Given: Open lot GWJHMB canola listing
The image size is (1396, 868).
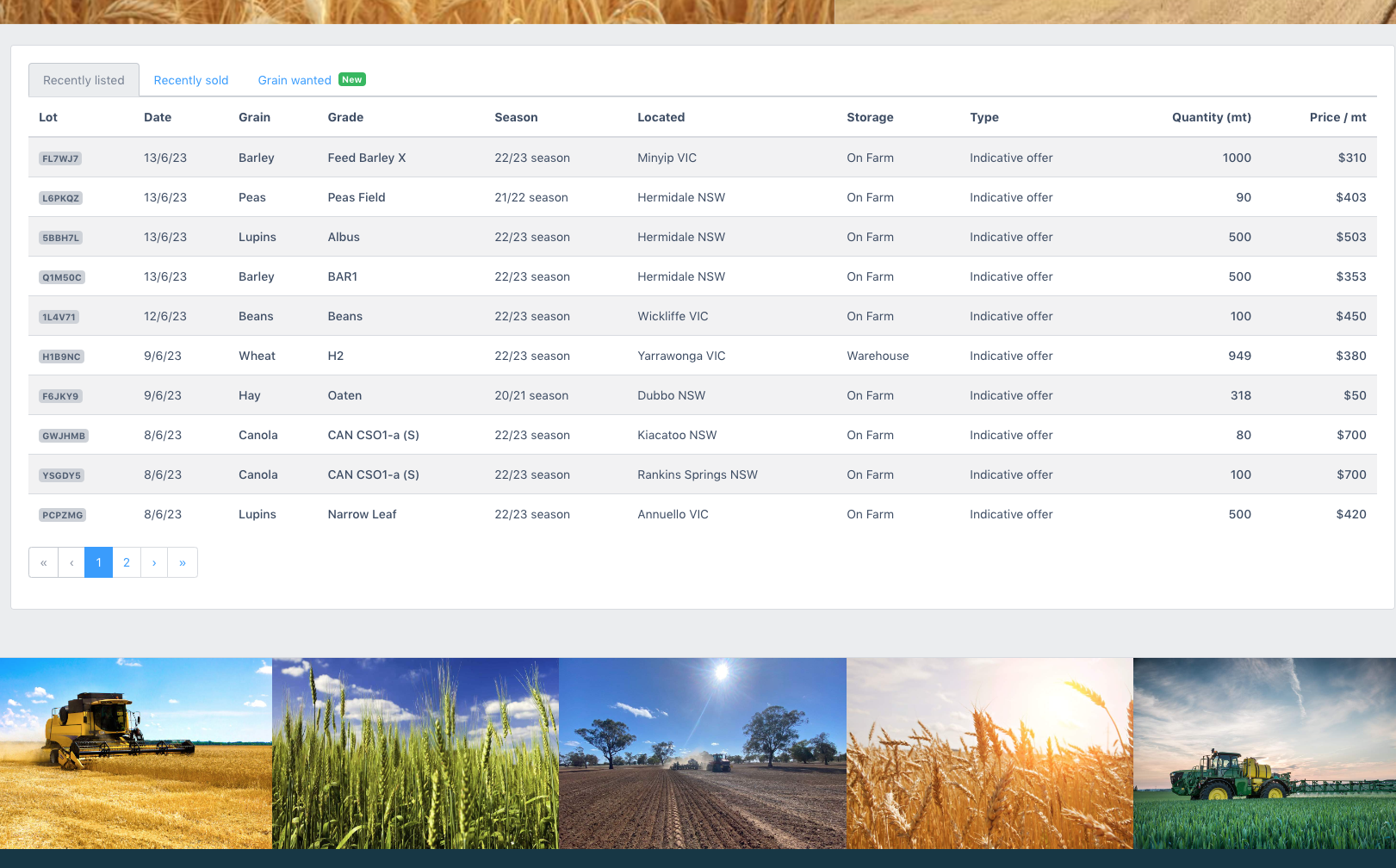Looking at the screenshot, I should [64, 436].
